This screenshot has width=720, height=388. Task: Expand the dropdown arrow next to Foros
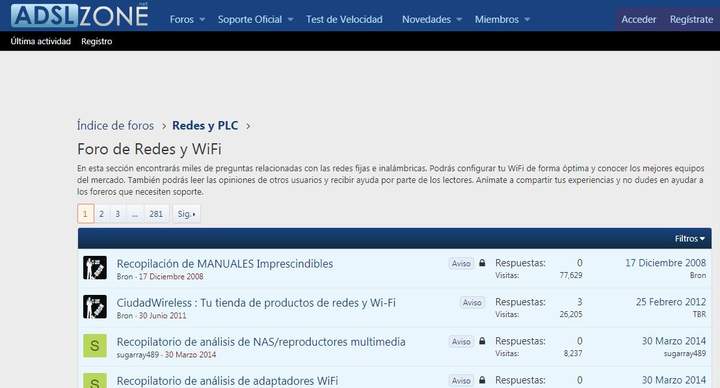click(x=202, y=20)
